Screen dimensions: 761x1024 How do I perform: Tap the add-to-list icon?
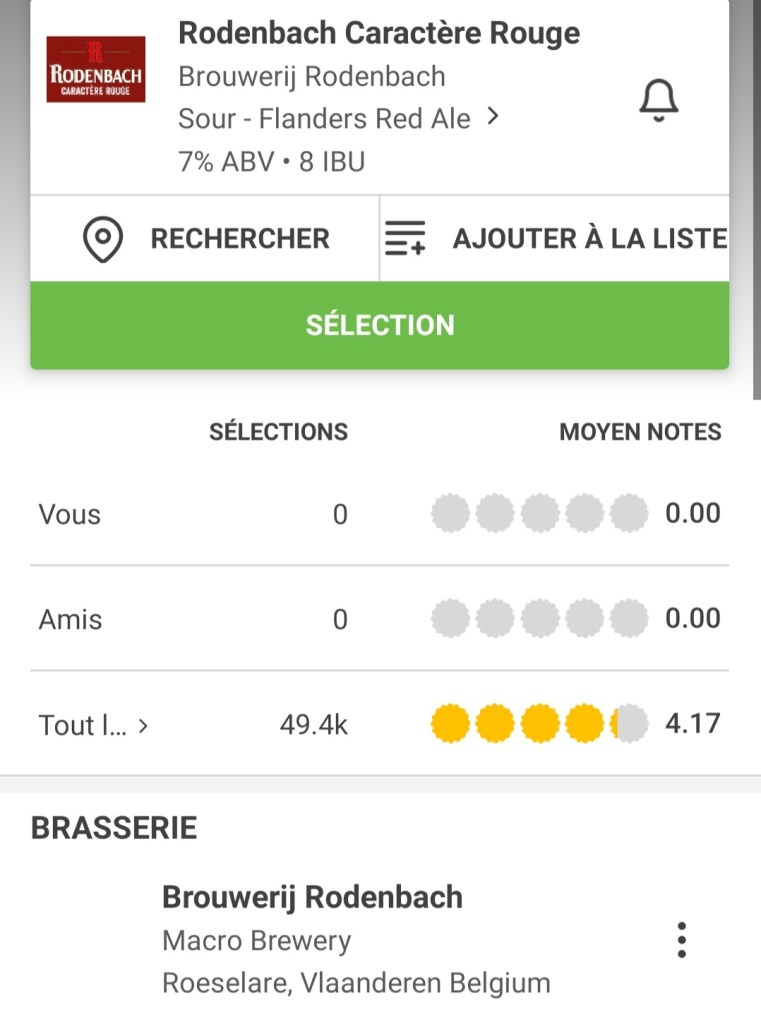tap(405, 239)
